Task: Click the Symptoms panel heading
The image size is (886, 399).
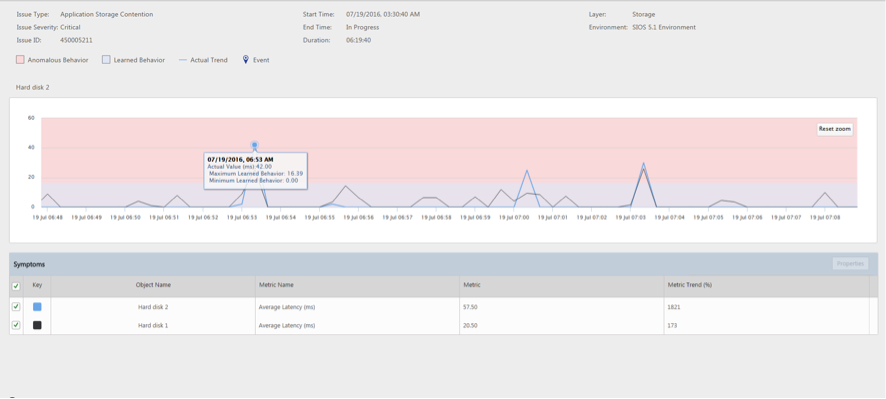Action: point(29,264)
